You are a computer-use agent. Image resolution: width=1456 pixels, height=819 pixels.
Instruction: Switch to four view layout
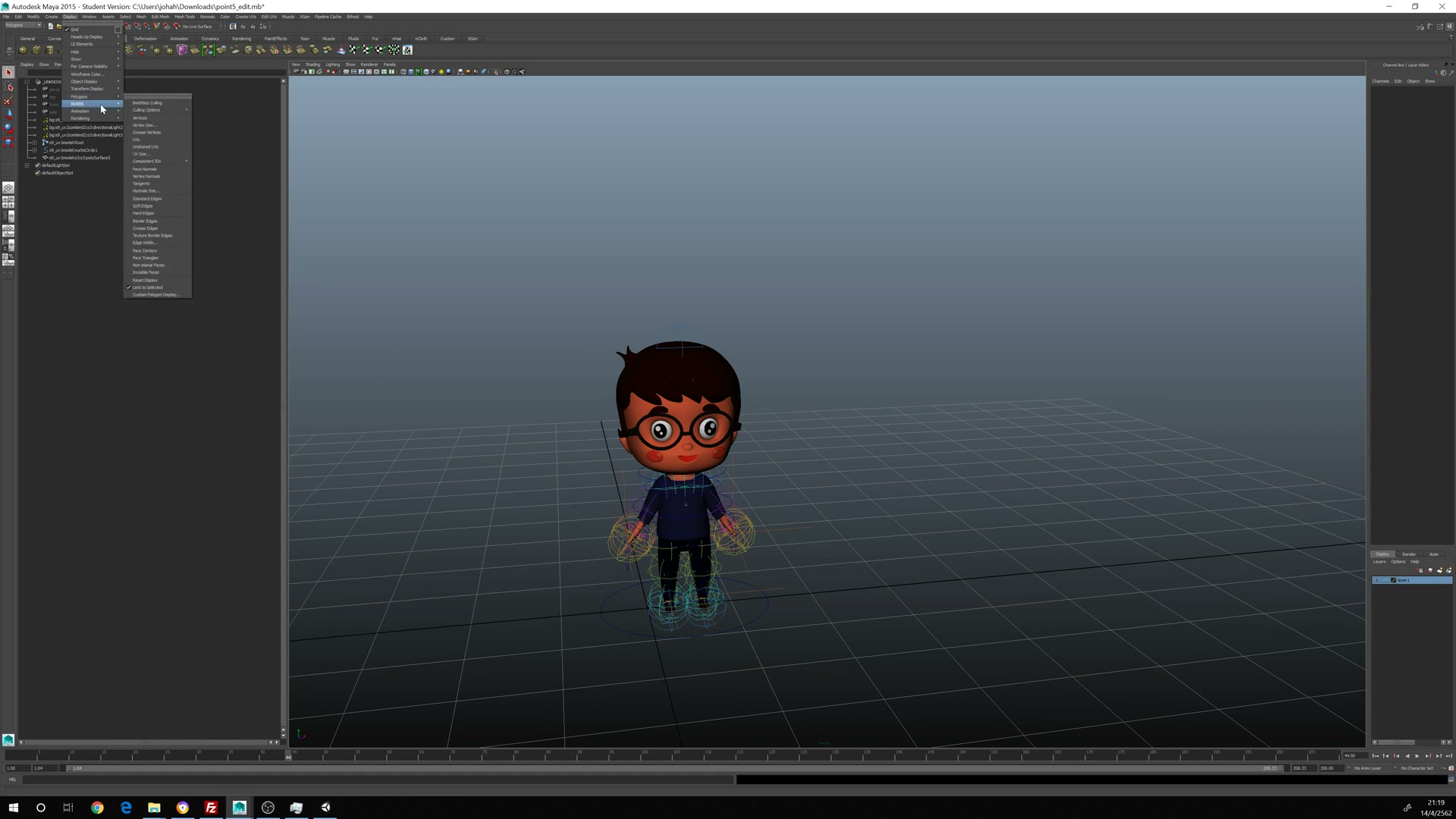pos(8,202)
